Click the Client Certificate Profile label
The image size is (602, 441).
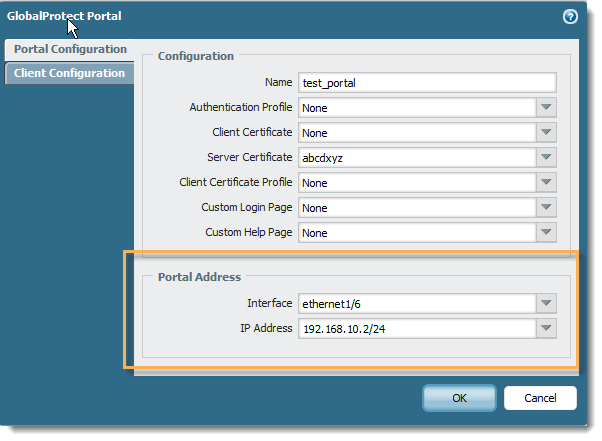[x=236, y=182]
